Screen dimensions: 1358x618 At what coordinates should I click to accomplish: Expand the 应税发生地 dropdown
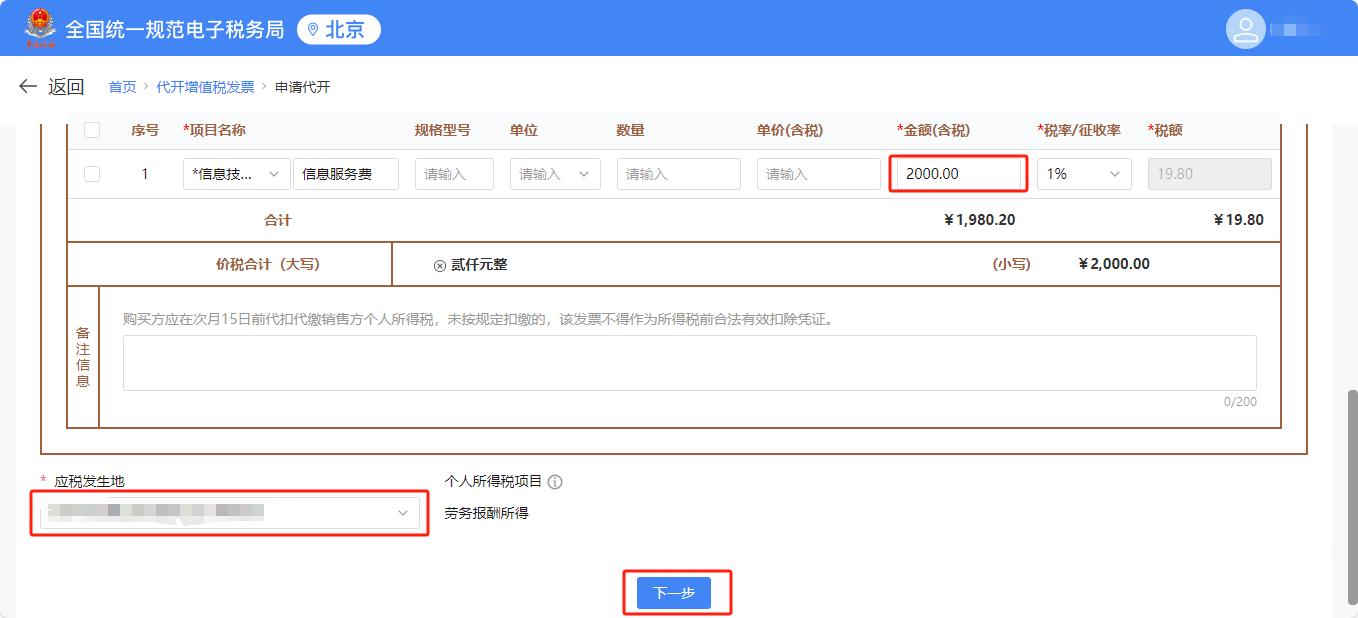tap(230, 513)
